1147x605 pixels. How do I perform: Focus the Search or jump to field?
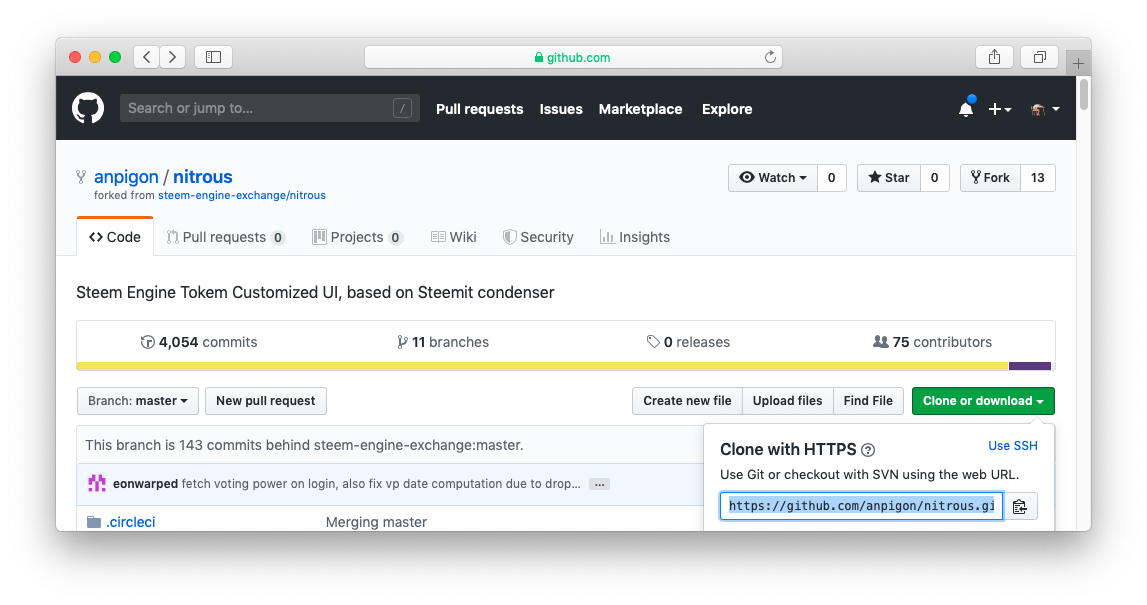[255, 108]
